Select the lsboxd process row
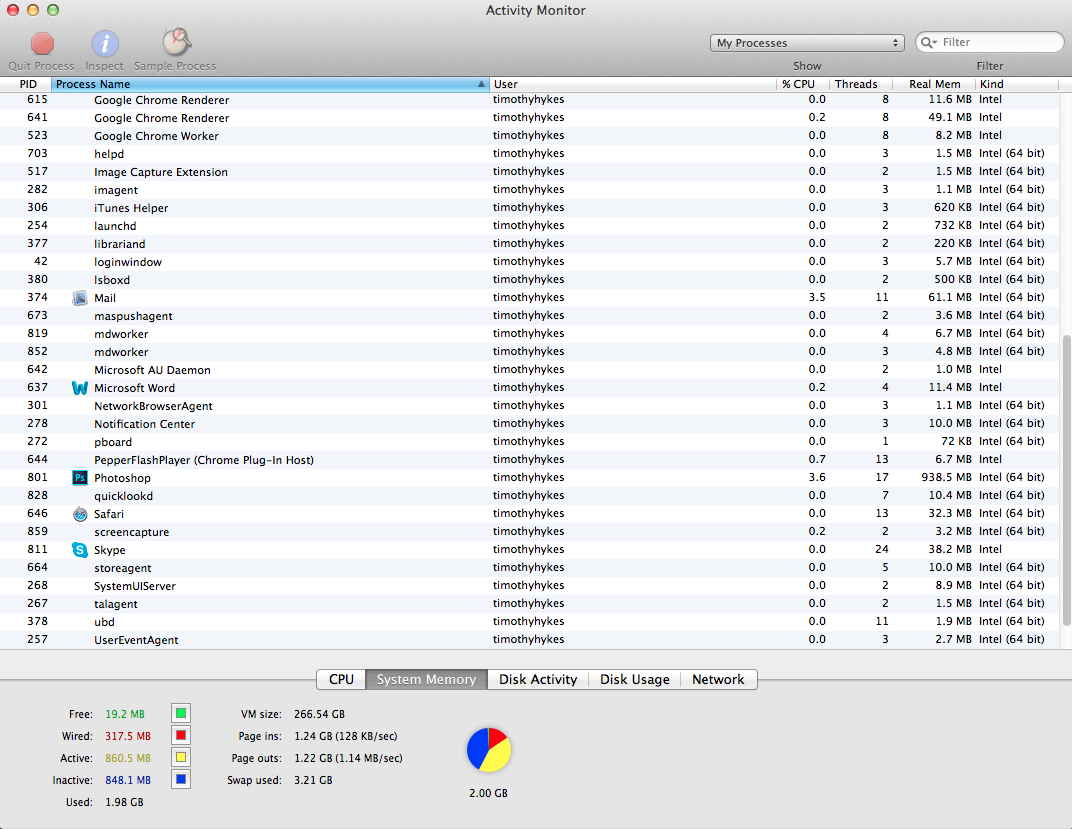This screenshot has height=829, width=1072. point(530,280)
